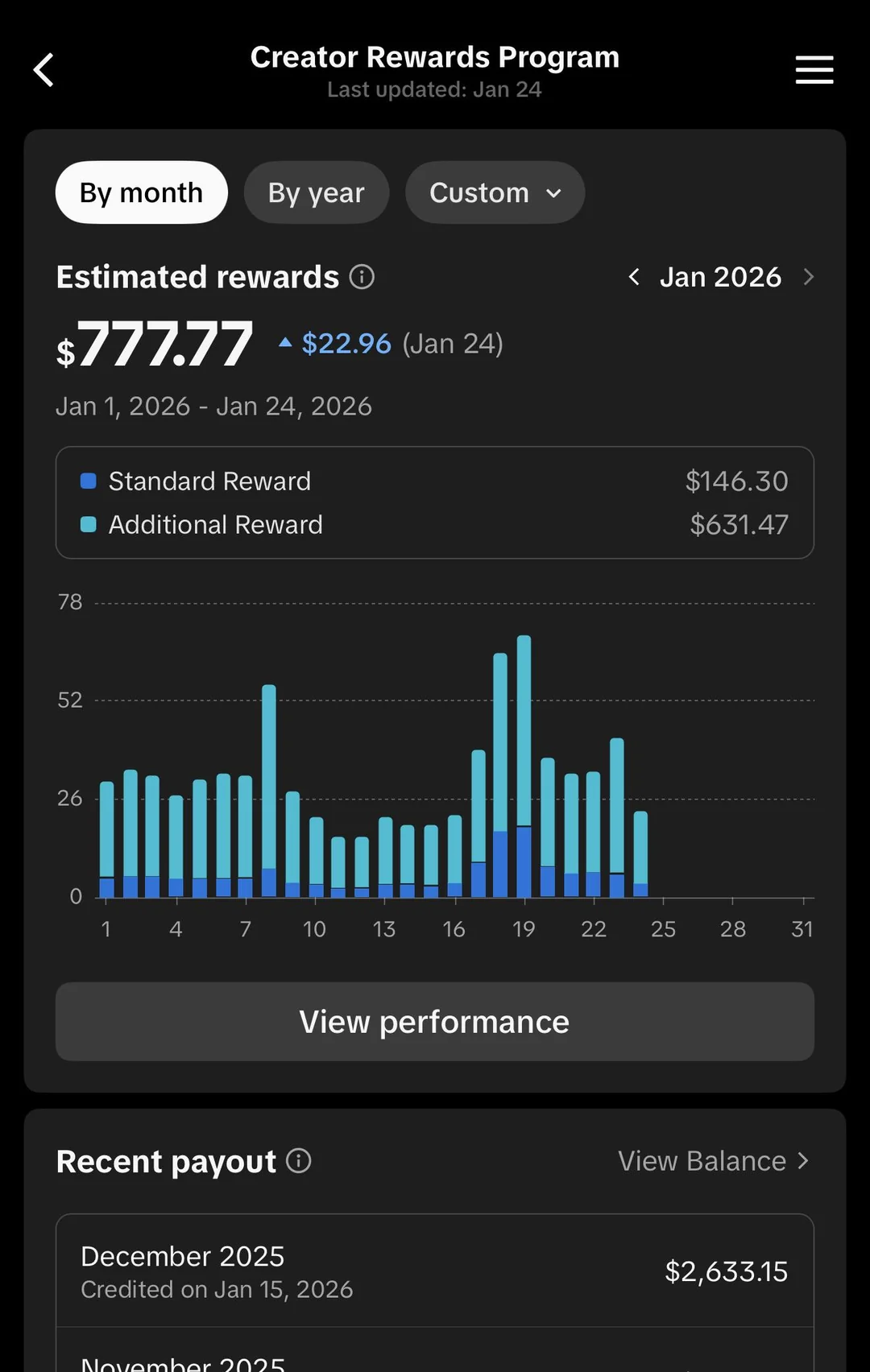Tap the Additional Reward teal swatch
870x1372 pixels.
(x=89, y=525)
